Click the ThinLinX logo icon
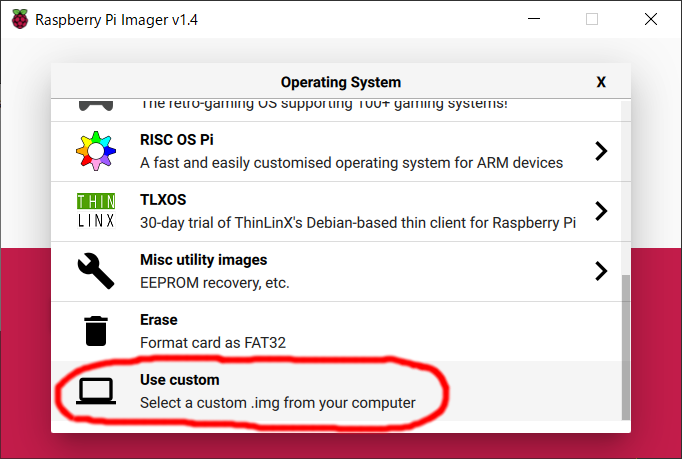Viewport: 682px width, 459px height. tap(96, 211)
